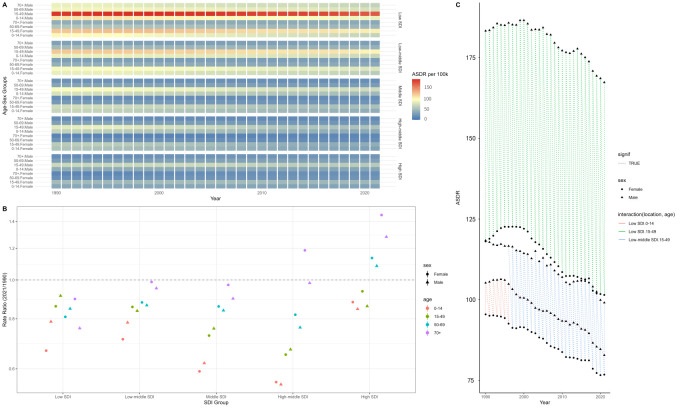This screenshot has width=680, height=408.
Task: Click the 'ASDR' y-axis title in panel C
Action: (458, 199)
